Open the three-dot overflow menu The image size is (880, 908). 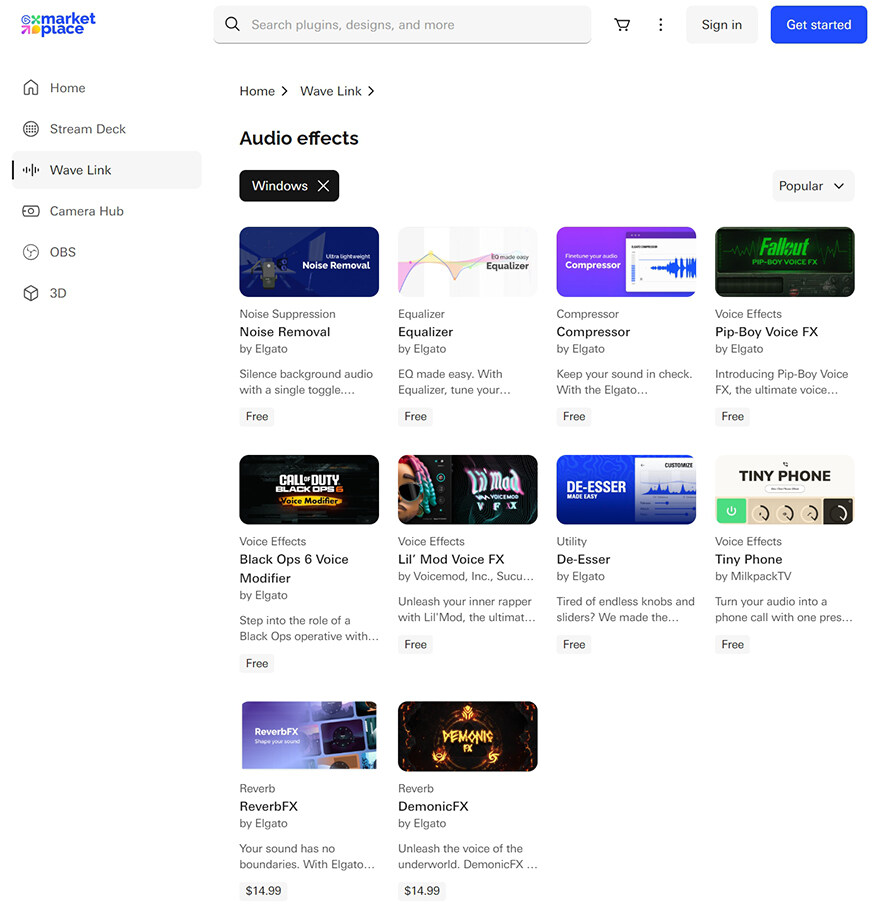coord(661,24)
